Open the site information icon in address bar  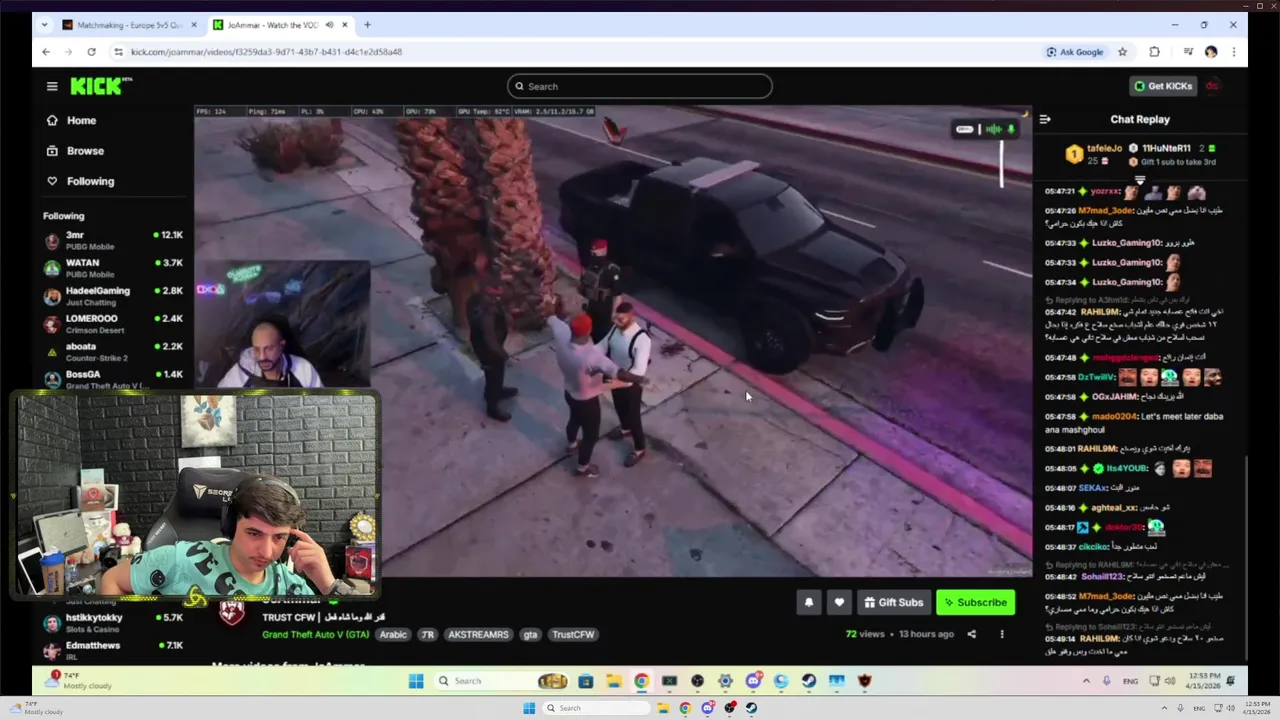[x=118, y=52]
